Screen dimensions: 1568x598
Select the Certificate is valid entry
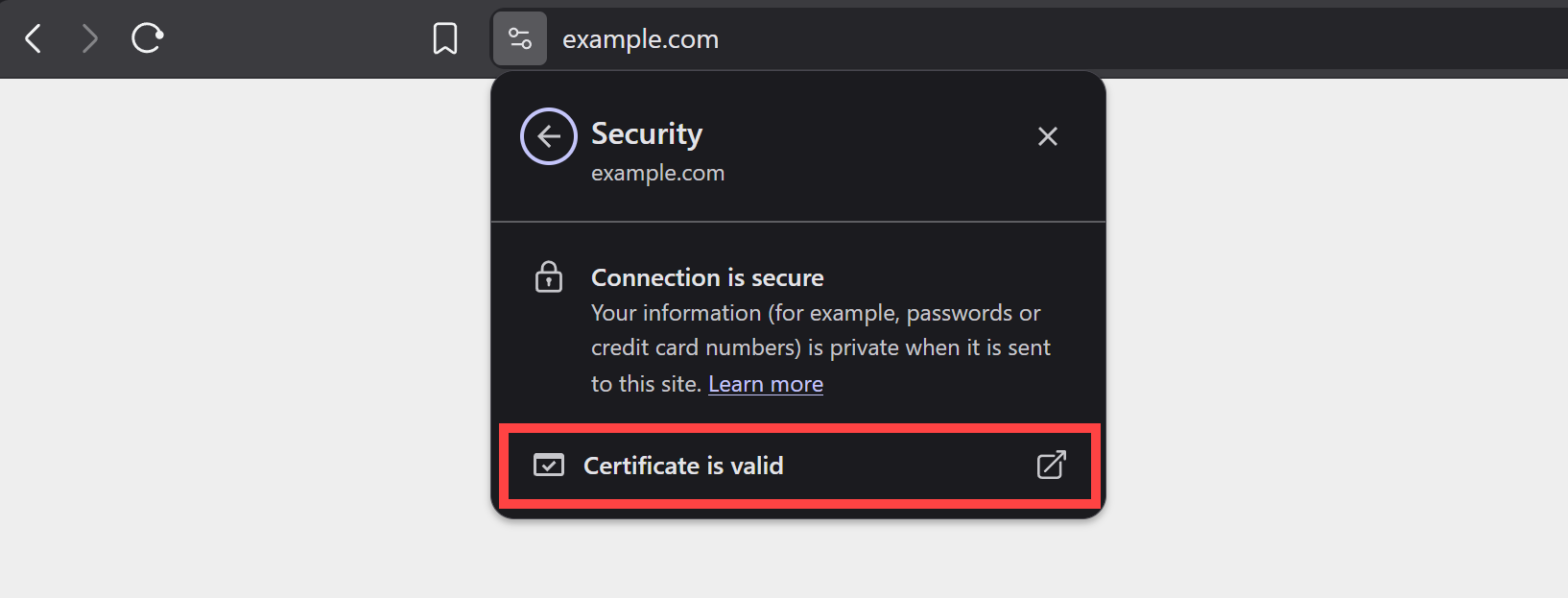tap(799, 466)
